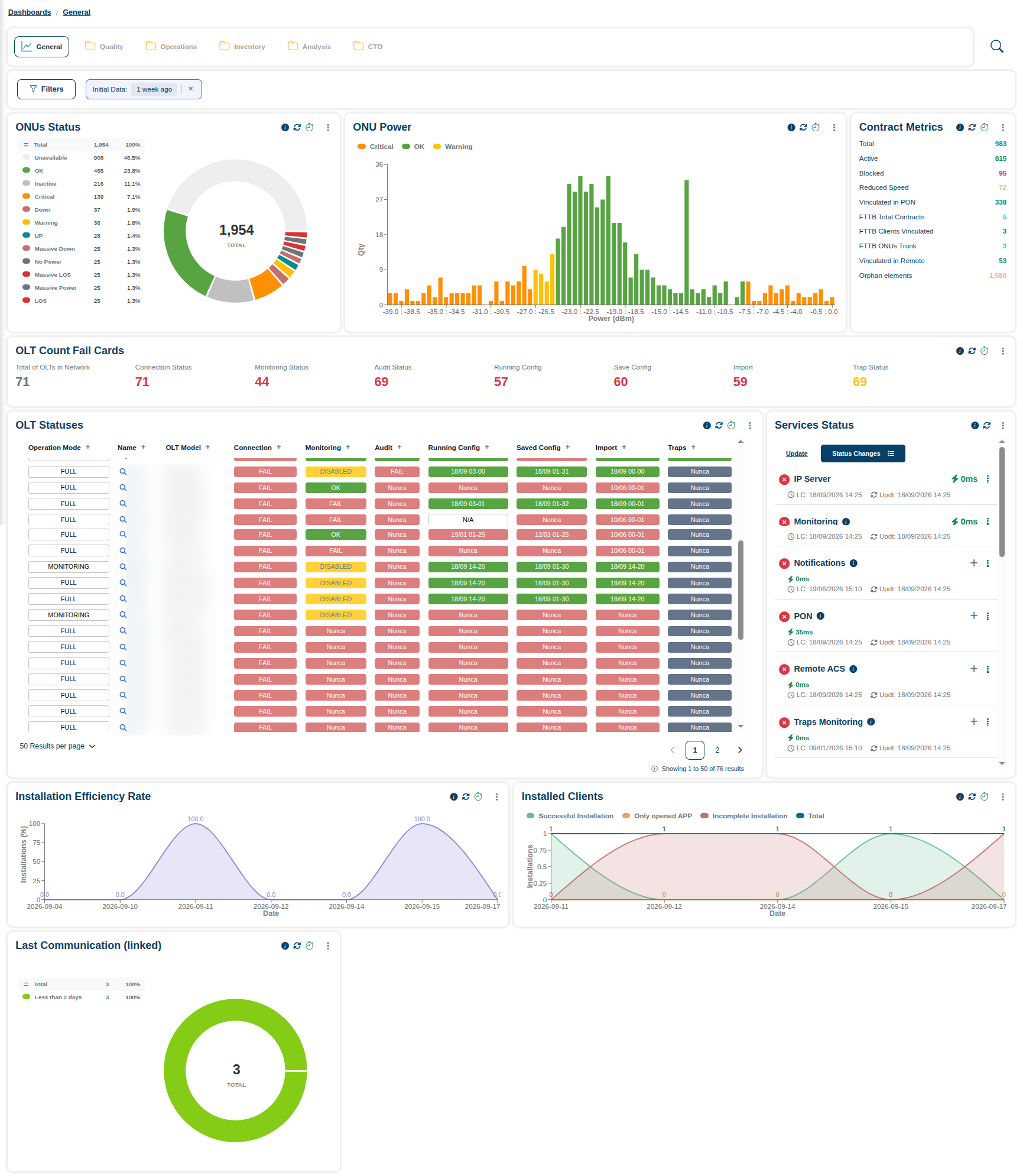Toggle the Warning series in ONU Power legend
The width and height of the screenshot is (1023, 1176).
click(453, 147)
